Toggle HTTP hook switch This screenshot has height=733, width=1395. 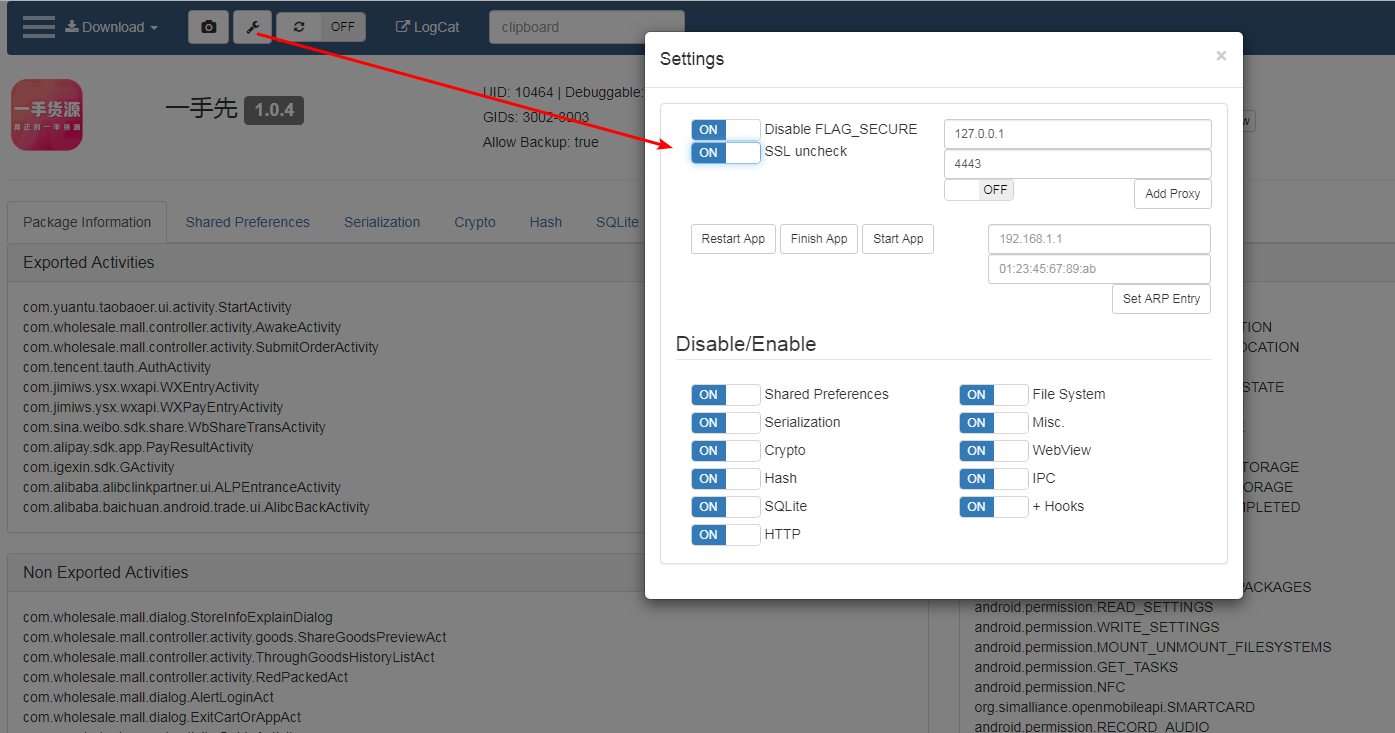(726, 534)
